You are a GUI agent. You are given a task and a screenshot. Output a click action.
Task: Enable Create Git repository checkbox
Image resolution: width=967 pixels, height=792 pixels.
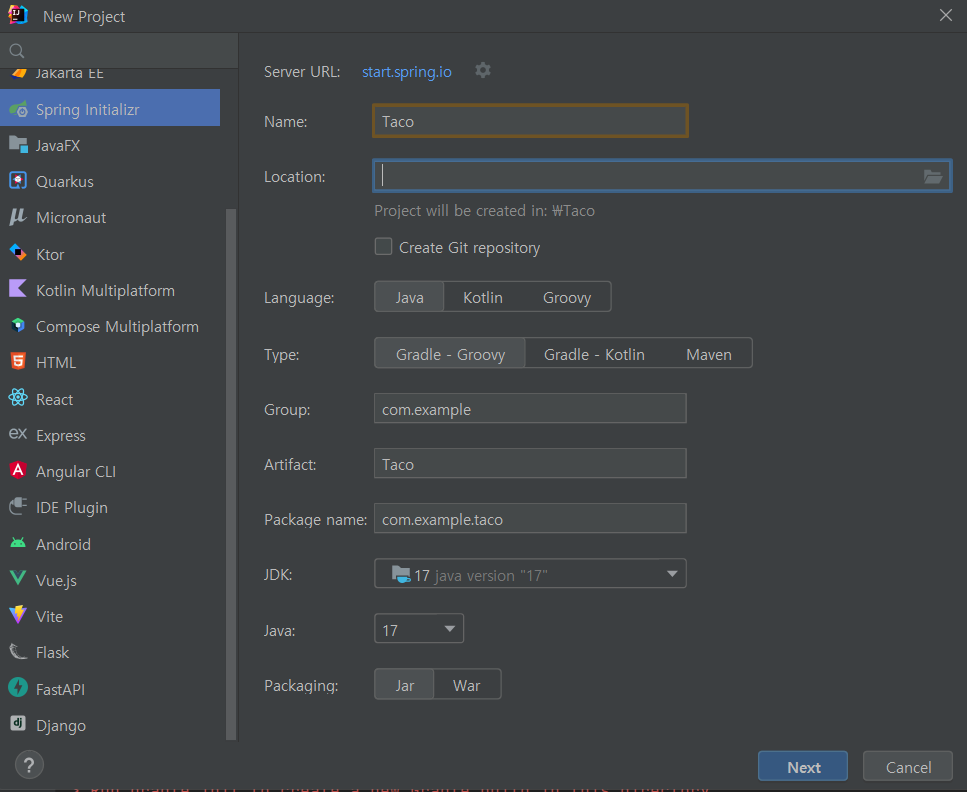(x=384, y=247)
